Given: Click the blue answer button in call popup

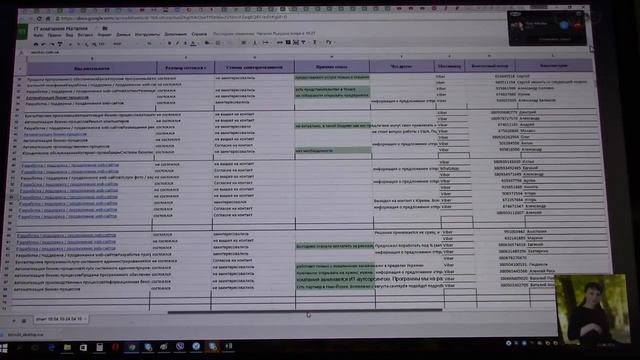Looking at the screenshot, I should [x=564, y=25].
